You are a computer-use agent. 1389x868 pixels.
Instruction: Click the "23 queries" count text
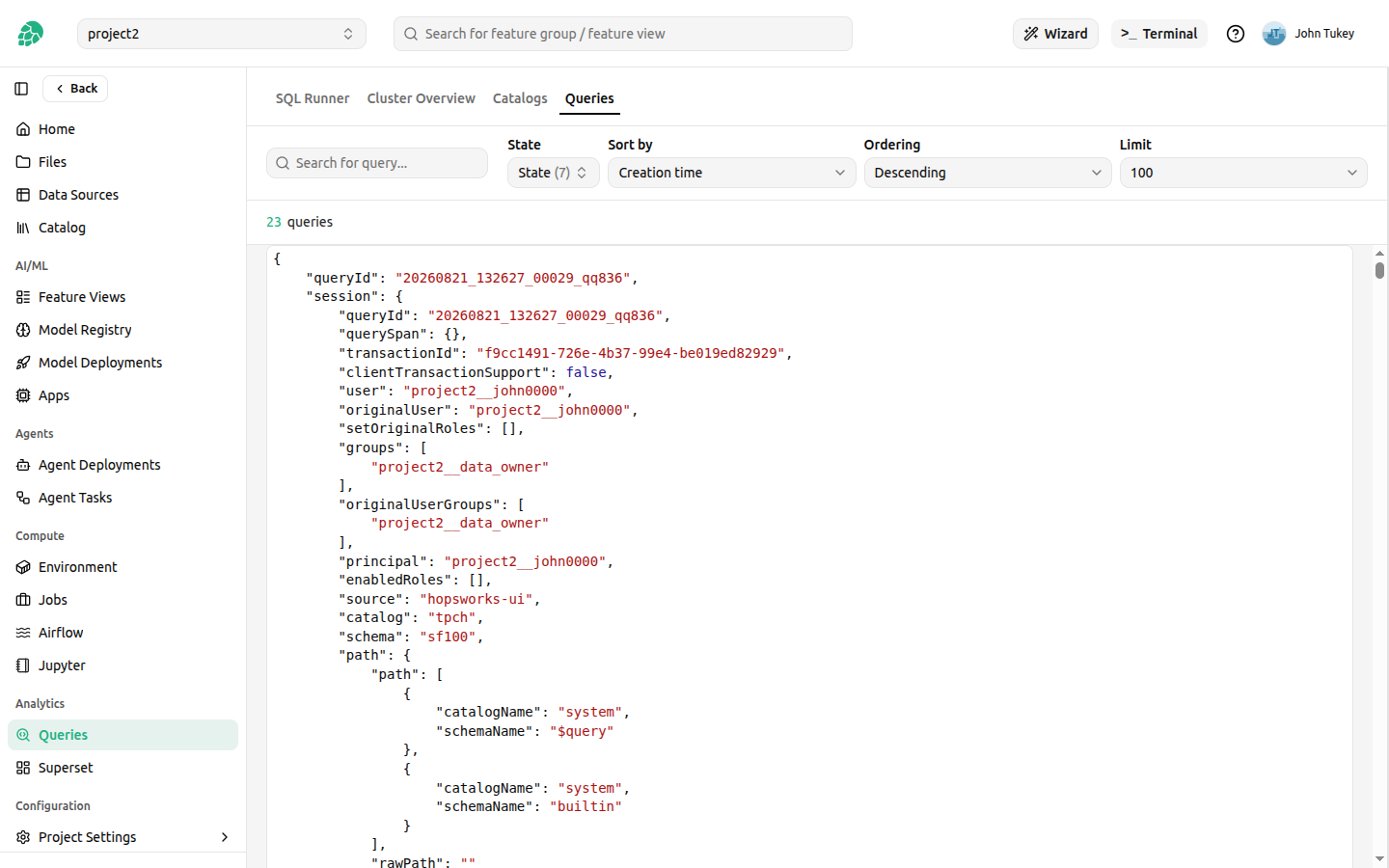[x=299, y=222]
